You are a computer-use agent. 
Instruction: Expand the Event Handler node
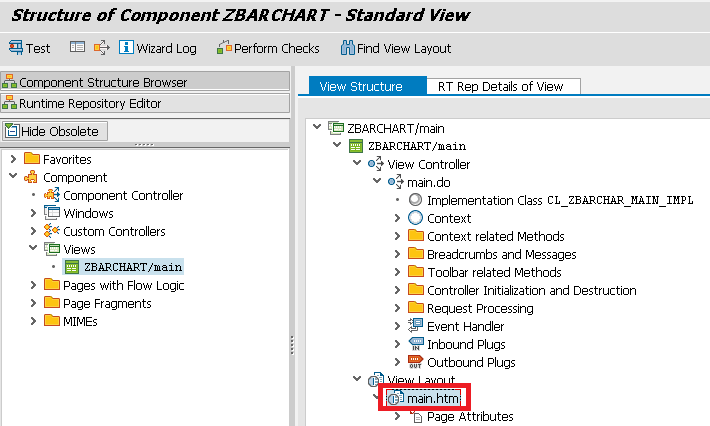coord(397,325)
